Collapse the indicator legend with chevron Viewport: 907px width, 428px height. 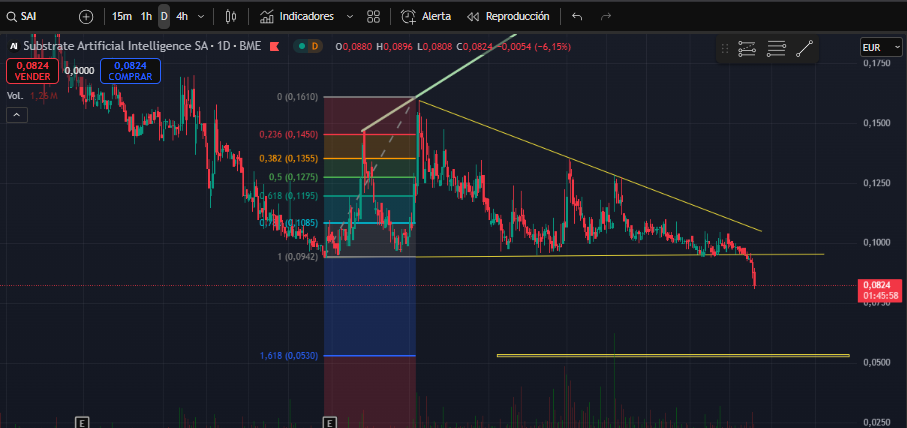[x=17, y=115]
